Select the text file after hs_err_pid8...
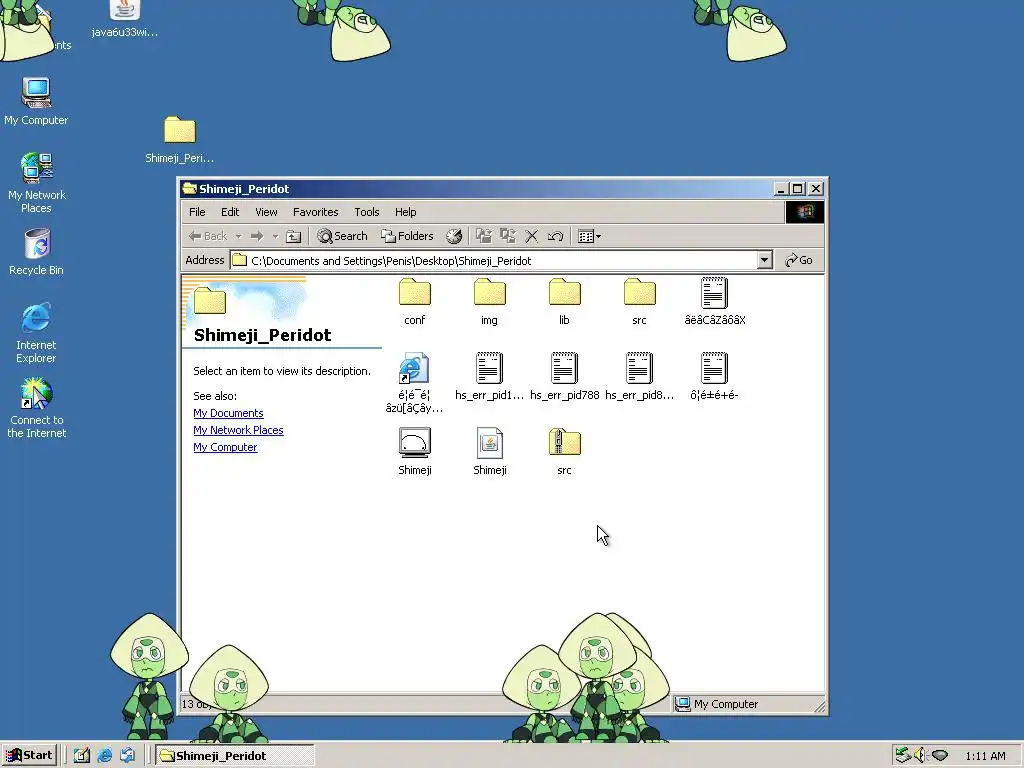1024x768 pixels. 714,376
